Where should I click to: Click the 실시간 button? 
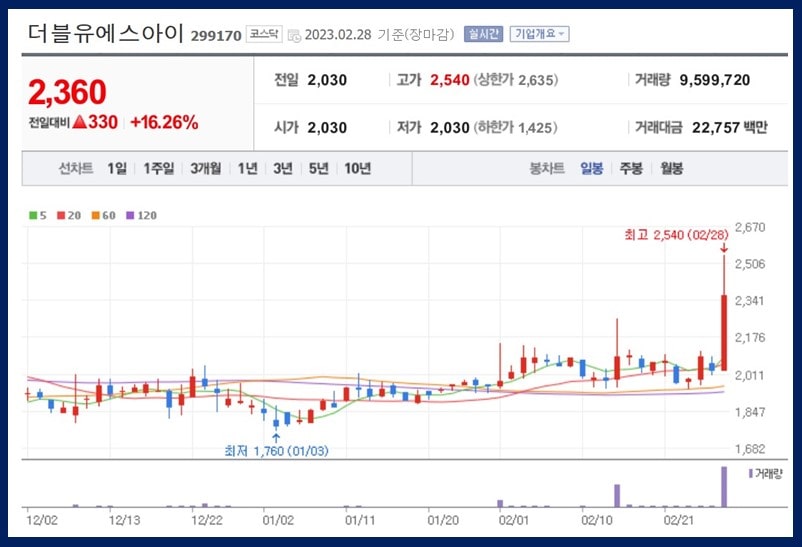pyautogui.click(x=483, y=34)
